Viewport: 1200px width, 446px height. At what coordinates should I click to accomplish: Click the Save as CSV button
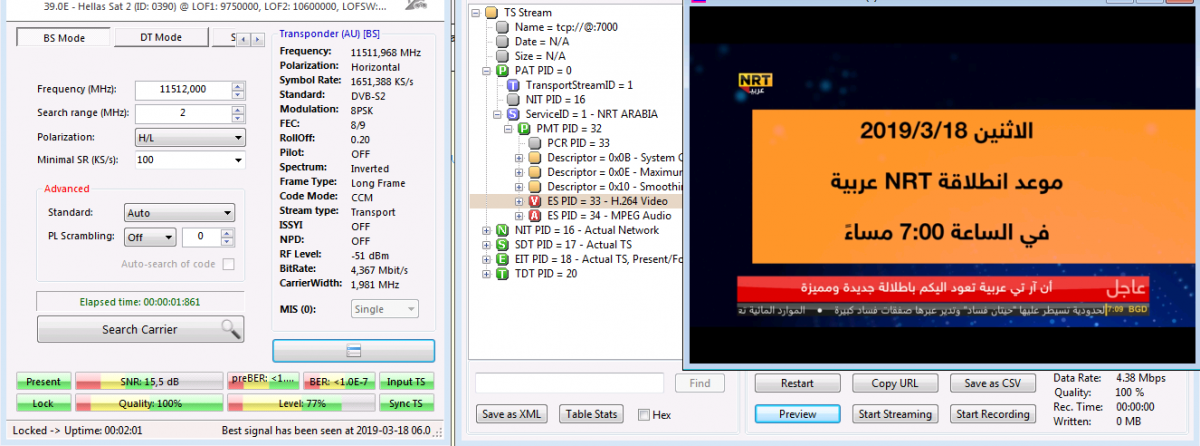pyautogui.click(x=993, y=383)
